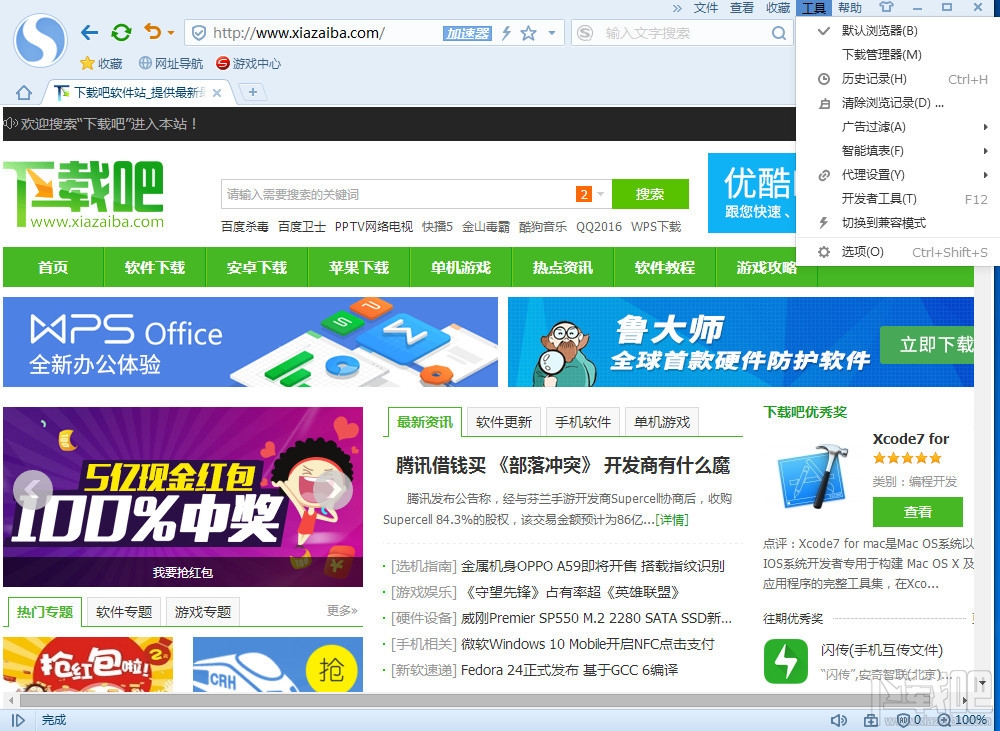
Task: Open the [详情] news detail link
Action: (672, 520)
